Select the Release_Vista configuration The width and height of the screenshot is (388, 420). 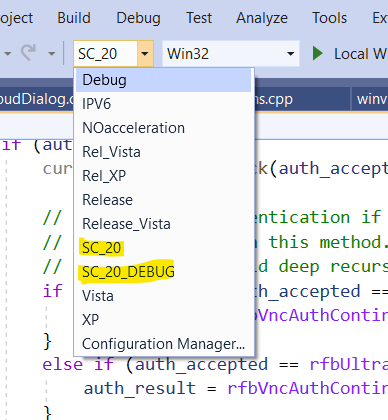coord(163,224)
